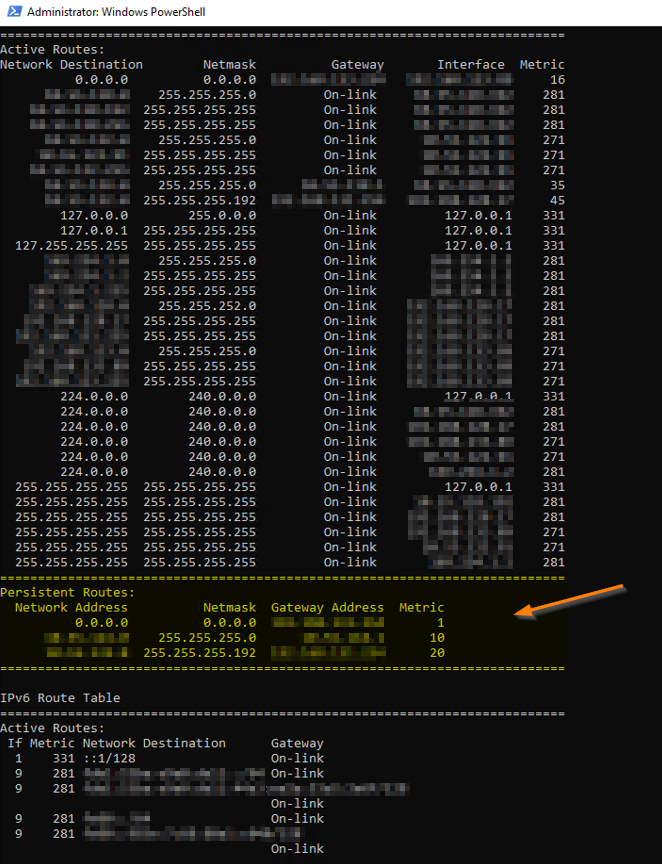
Task: Select 'Active Routes:' under IPv6 Route Table
Action: (x=52, y=728)
